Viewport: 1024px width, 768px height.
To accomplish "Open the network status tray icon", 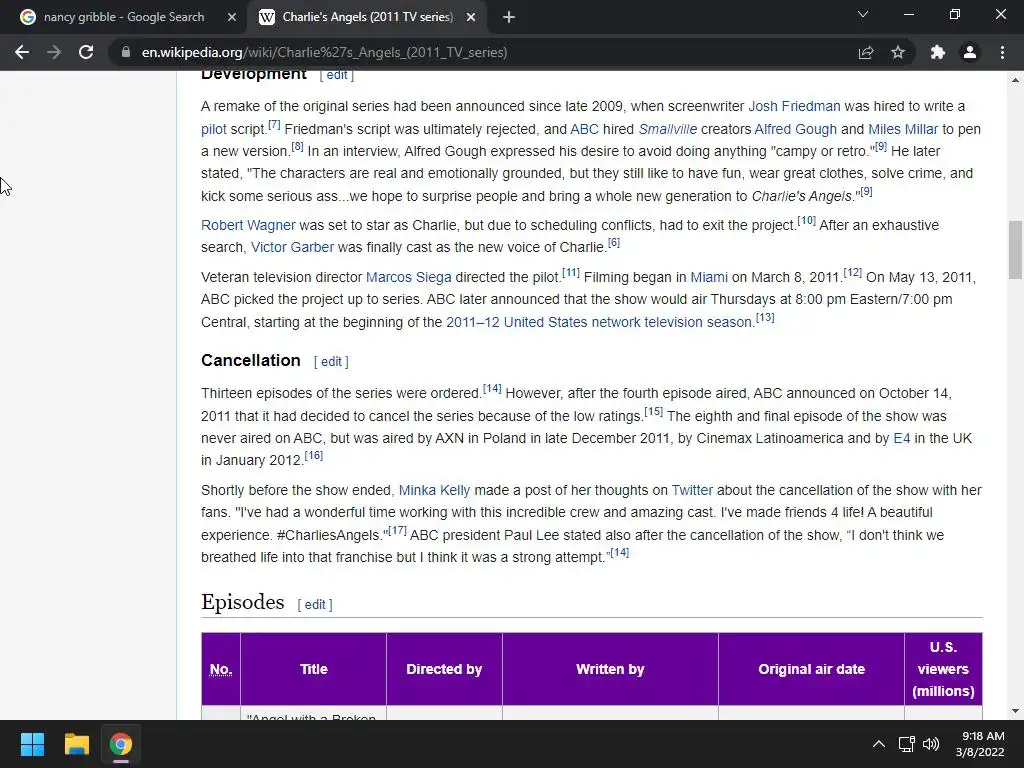I will pos(906,744).
